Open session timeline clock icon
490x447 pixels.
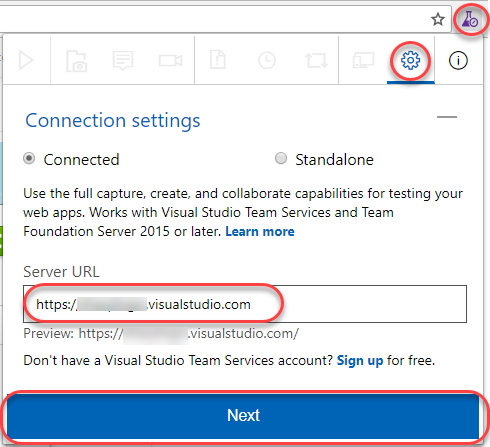coord(267,60)
